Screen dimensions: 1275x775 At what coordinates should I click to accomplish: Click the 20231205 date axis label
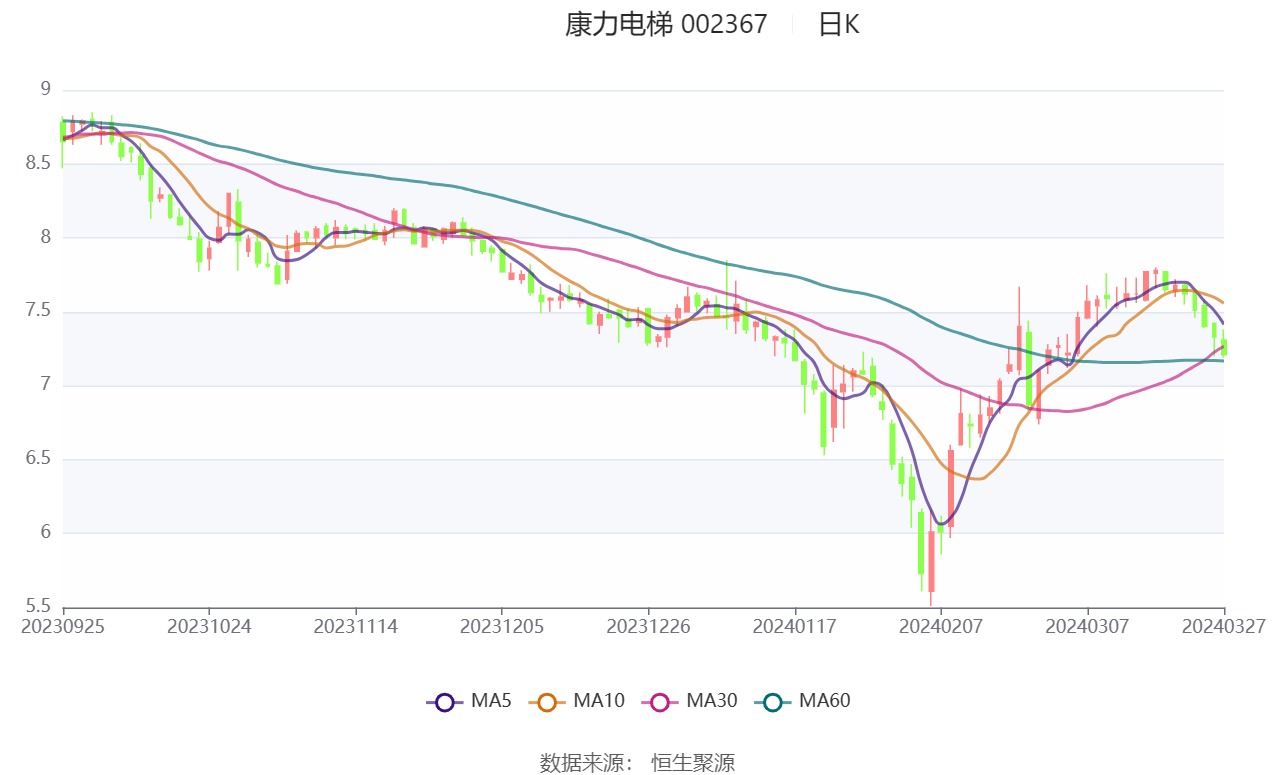click(502, 626)
